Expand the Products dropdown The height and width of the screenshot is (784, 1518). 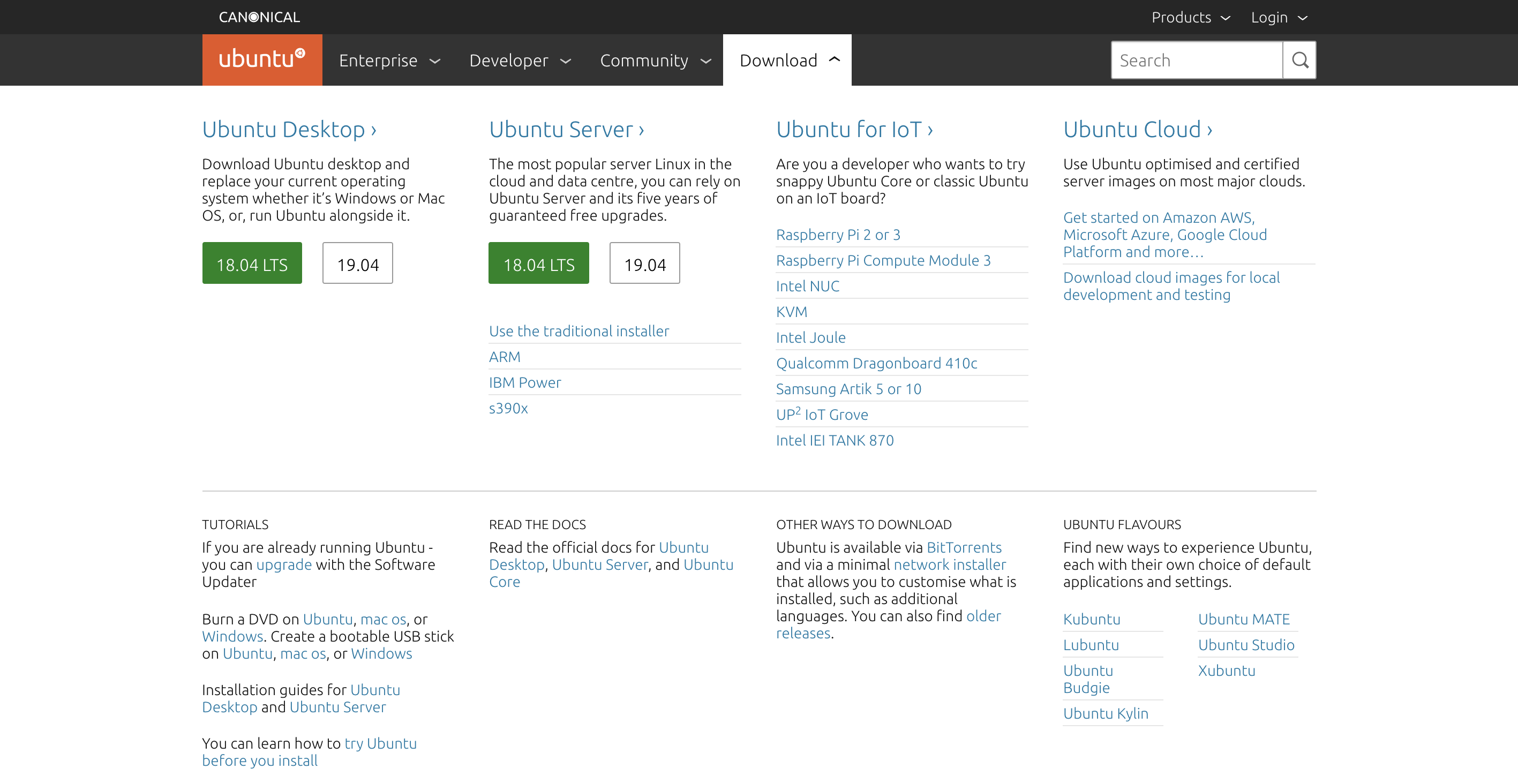click(1191, 17)
